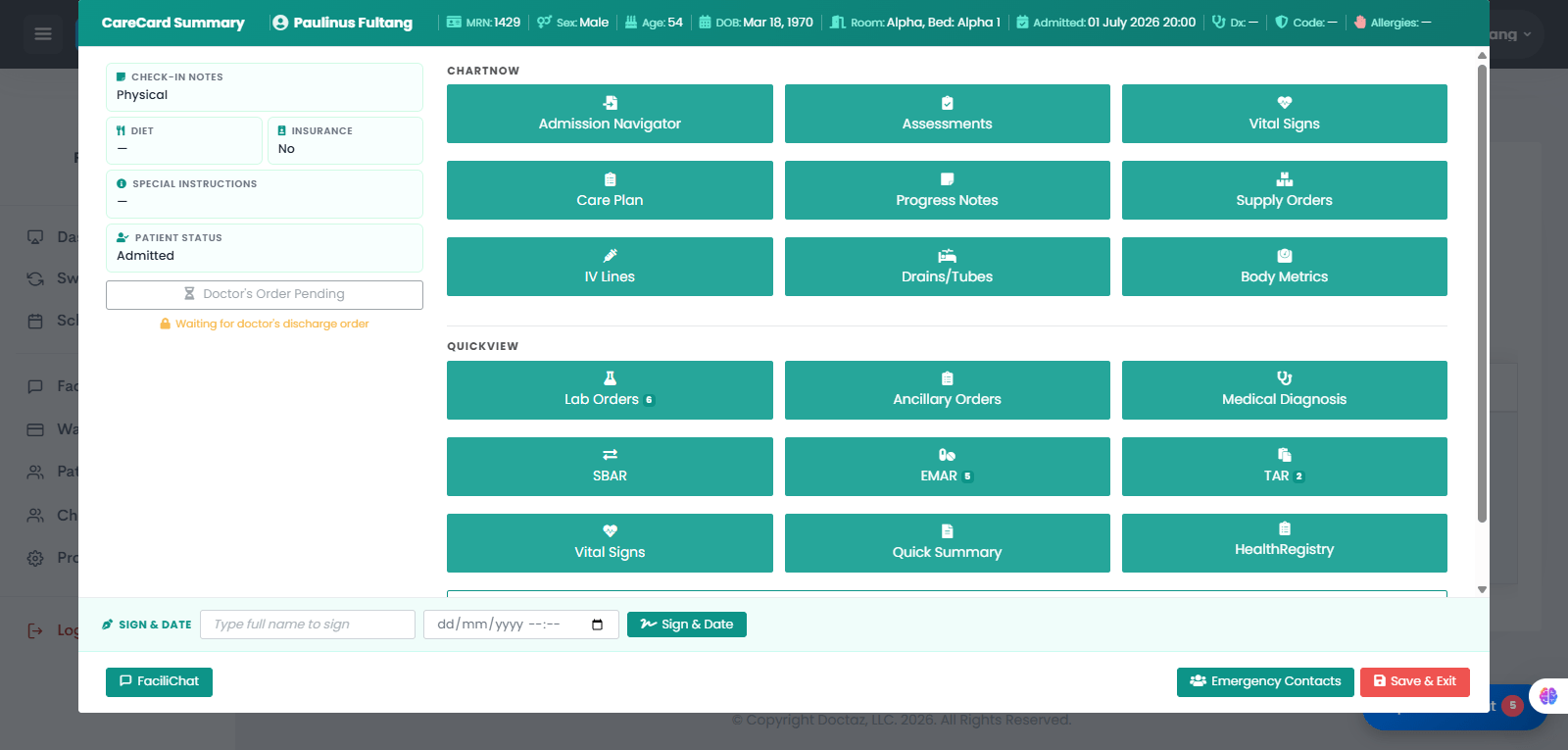The height and width of the screenshot is (750, 1568).
Task: Click the scrollbar down arrow
Action: (1482, 589)
